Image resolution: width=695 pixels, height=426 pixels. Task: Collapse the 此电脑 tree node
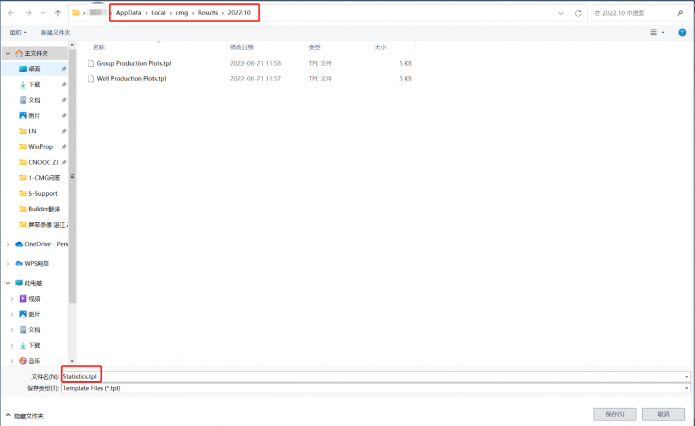pos(10,283)
